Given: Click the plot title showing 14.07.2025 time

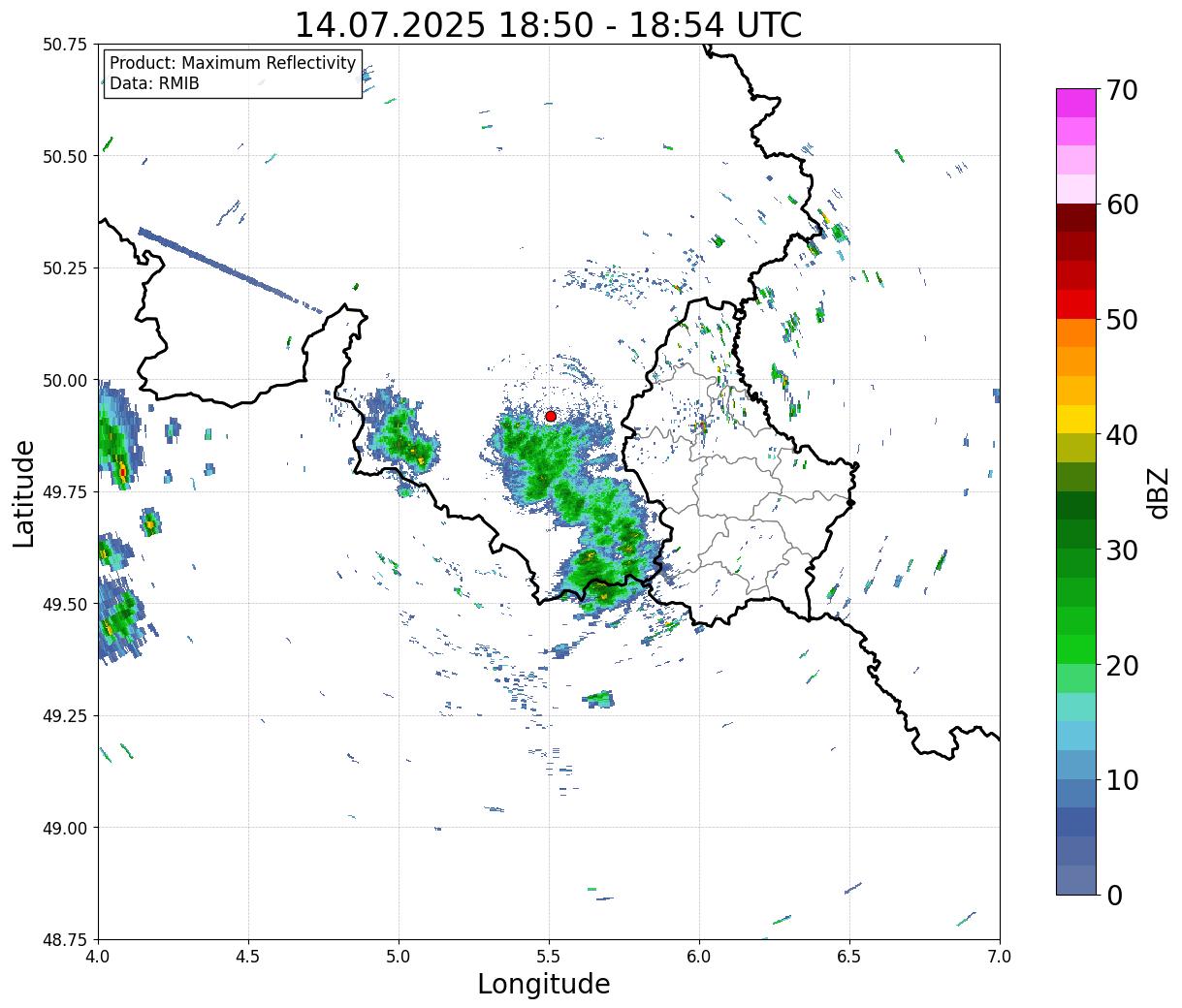Looking at the screenshot, I should (548, 24).
